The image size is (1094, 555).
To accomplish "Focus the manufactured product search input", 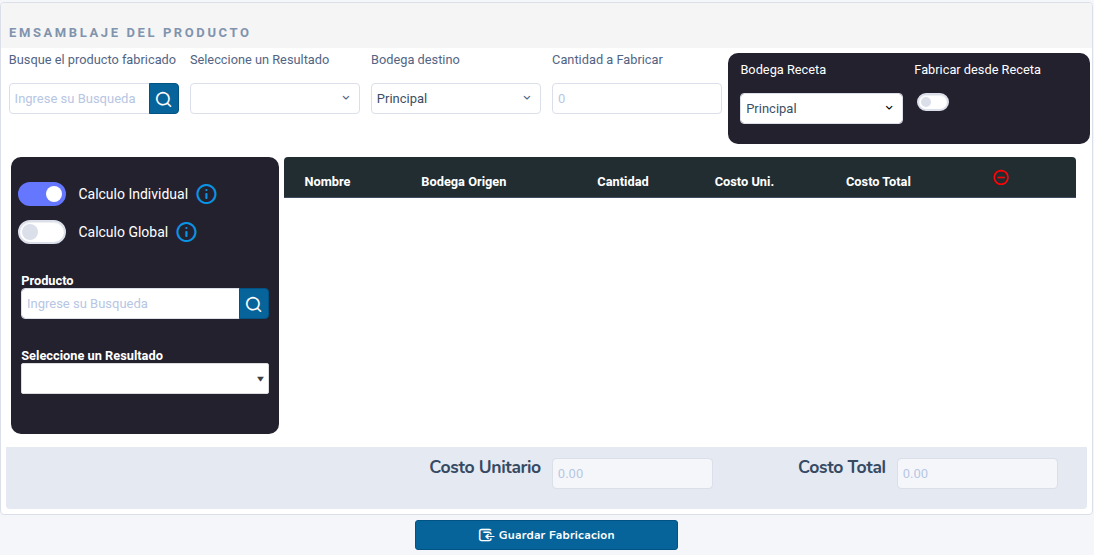I will [79, 98].
